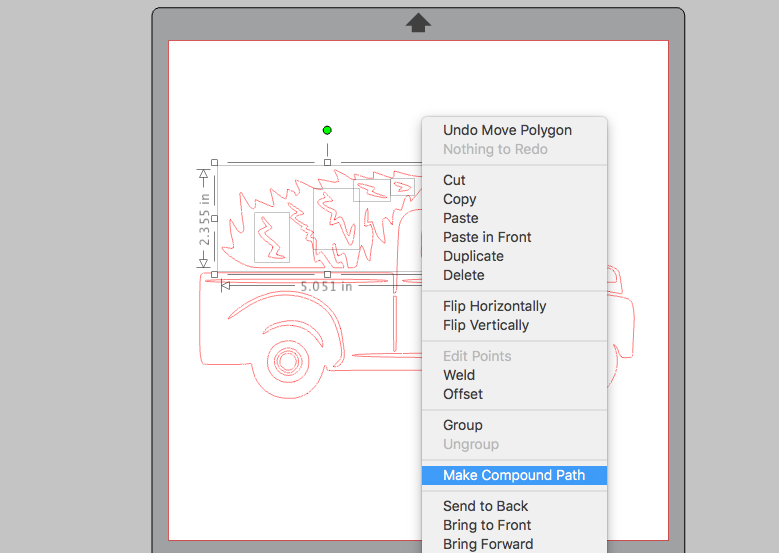Click the truck wheel hub shape
This screenshot has width=779, height=553.
point(288,361)
